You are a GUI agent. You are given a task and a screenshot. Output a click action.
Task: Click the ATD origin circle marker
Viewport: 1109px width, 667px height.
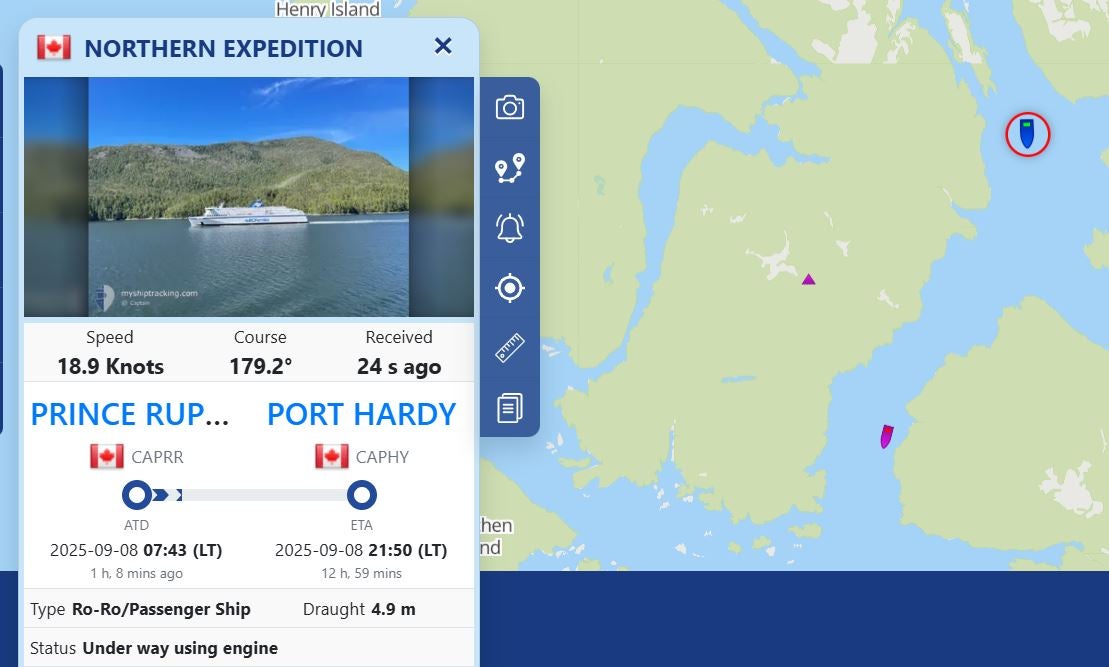137,494
